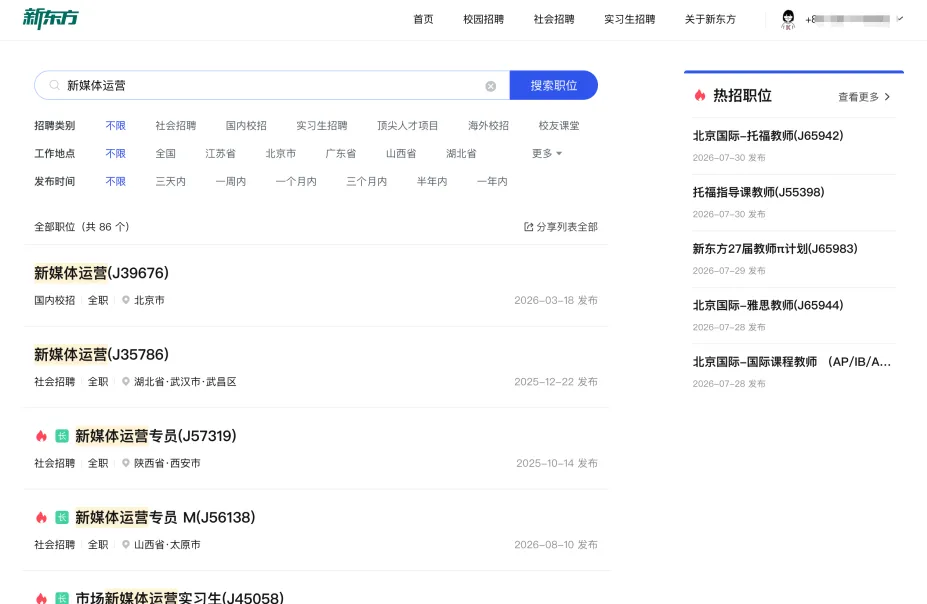927x604 pixels.
Task: Click the location pin for 湖北省·武汉市·武昌区
Action: 125,382
